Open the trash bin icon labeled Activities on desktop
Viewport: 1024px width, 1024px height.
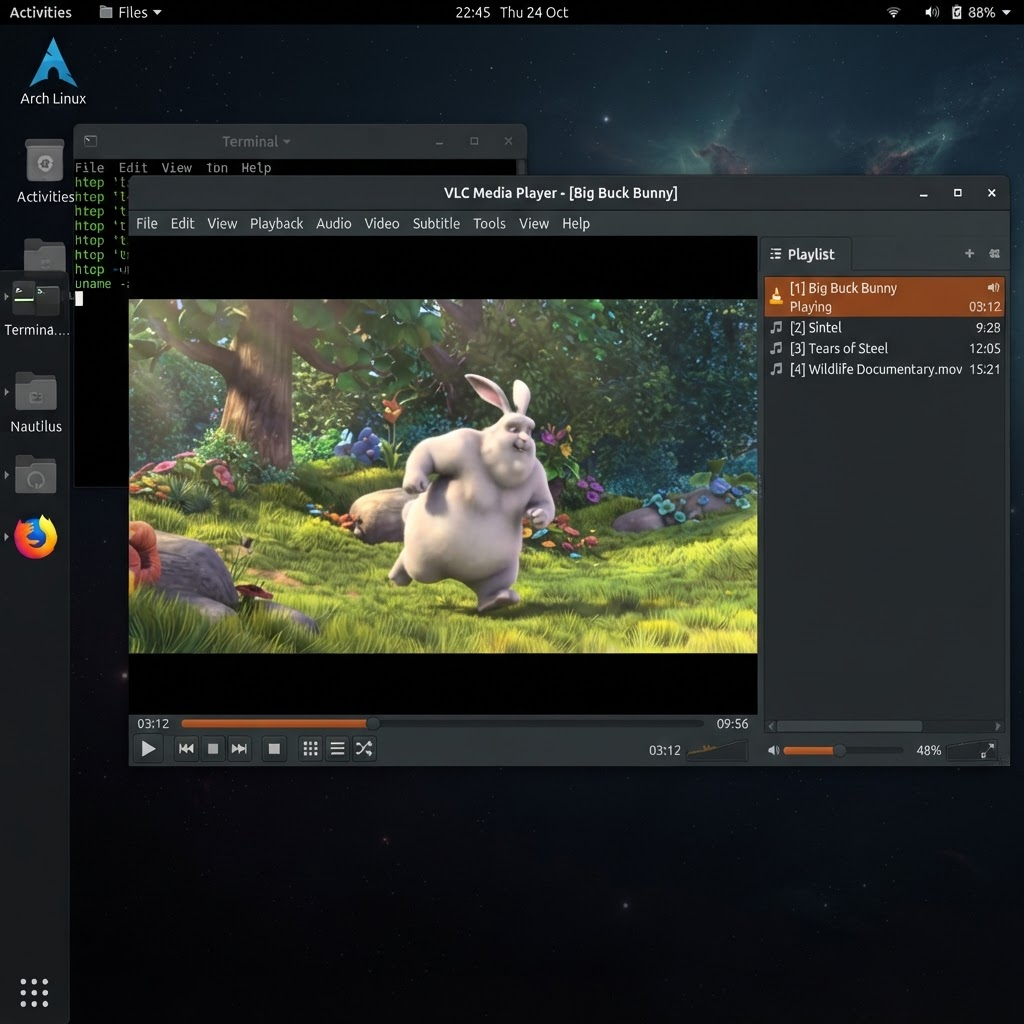pyautogui.click(x=44, y=161)
